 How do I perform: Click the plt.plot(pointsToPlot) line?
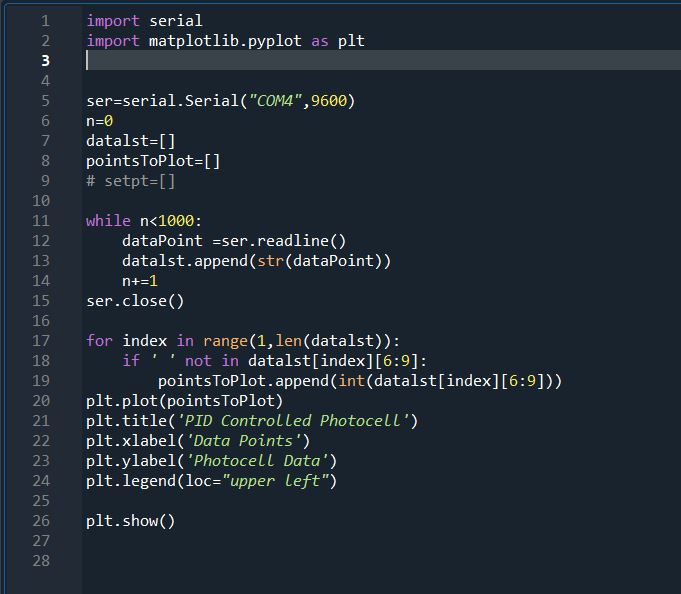[185, 401]
